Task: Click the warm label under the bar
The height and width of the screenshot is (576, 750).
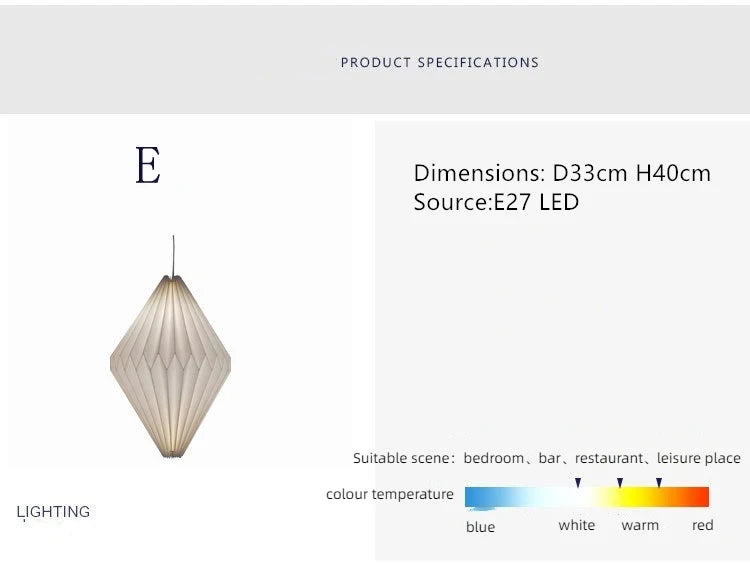Action: pyautogui.click(x=640, y=525)
